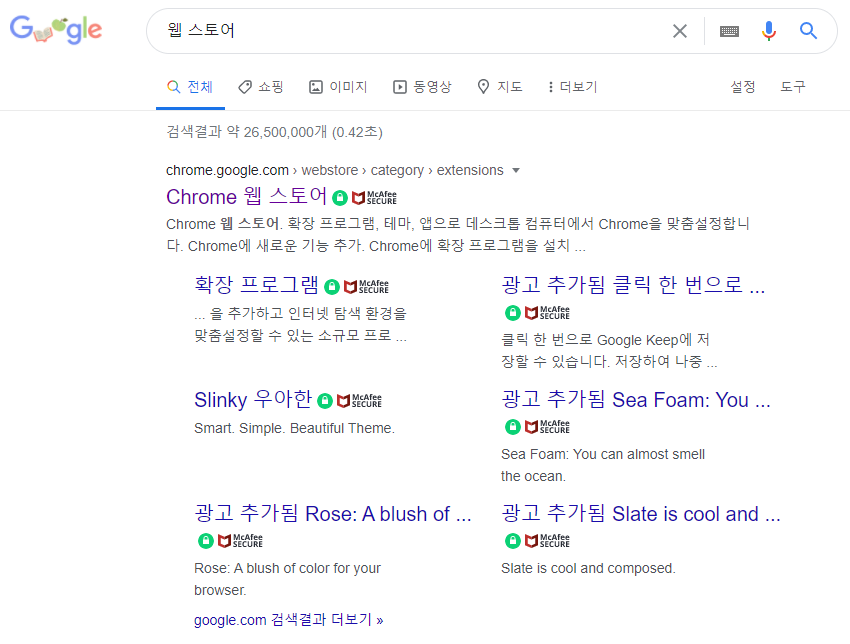The height and width of the screenshot is (644, 850).
Task: Open 광고 추가됨 클릭 한 번으로 link
Action: click(633, 285)
